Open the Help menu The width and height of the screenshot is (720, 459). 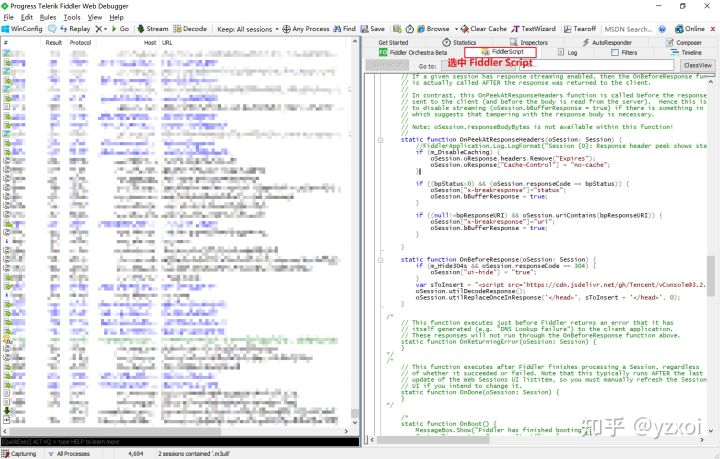(x=116, y=17)
